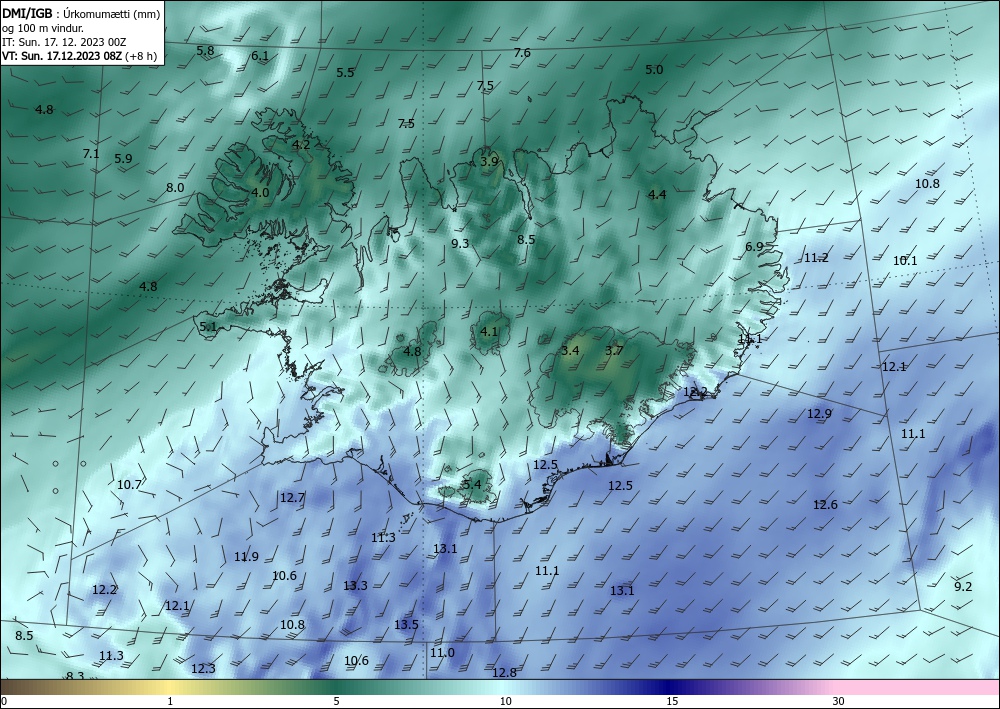Click the 5.9 value label
1000x709 pixels.
[x=123, y=159]
